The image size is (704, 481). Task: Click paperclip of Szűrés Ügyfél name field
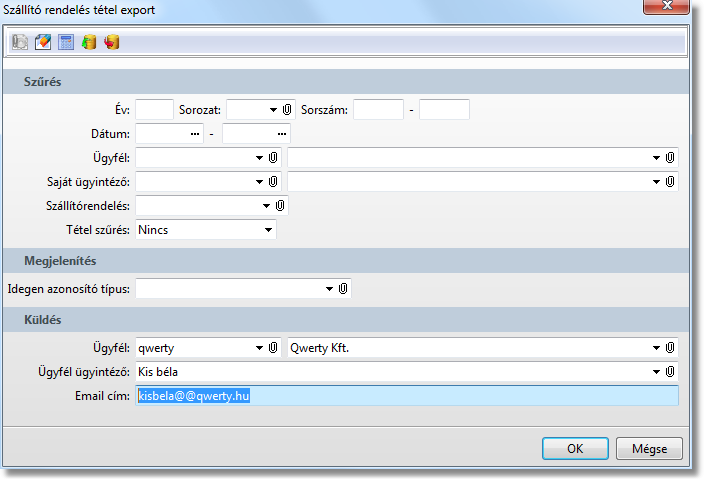[x=670, y=158]
